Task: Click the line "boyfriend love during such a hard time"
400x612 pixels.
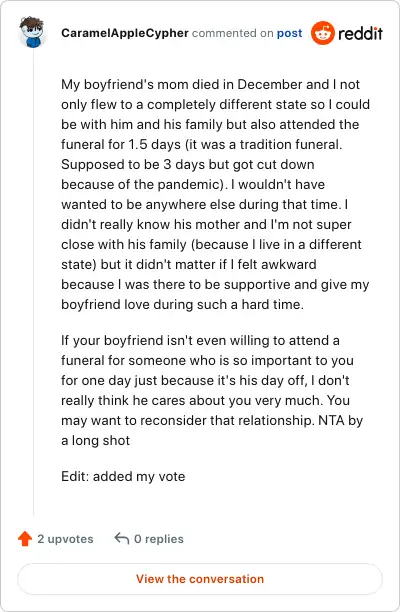Action: 182,304
